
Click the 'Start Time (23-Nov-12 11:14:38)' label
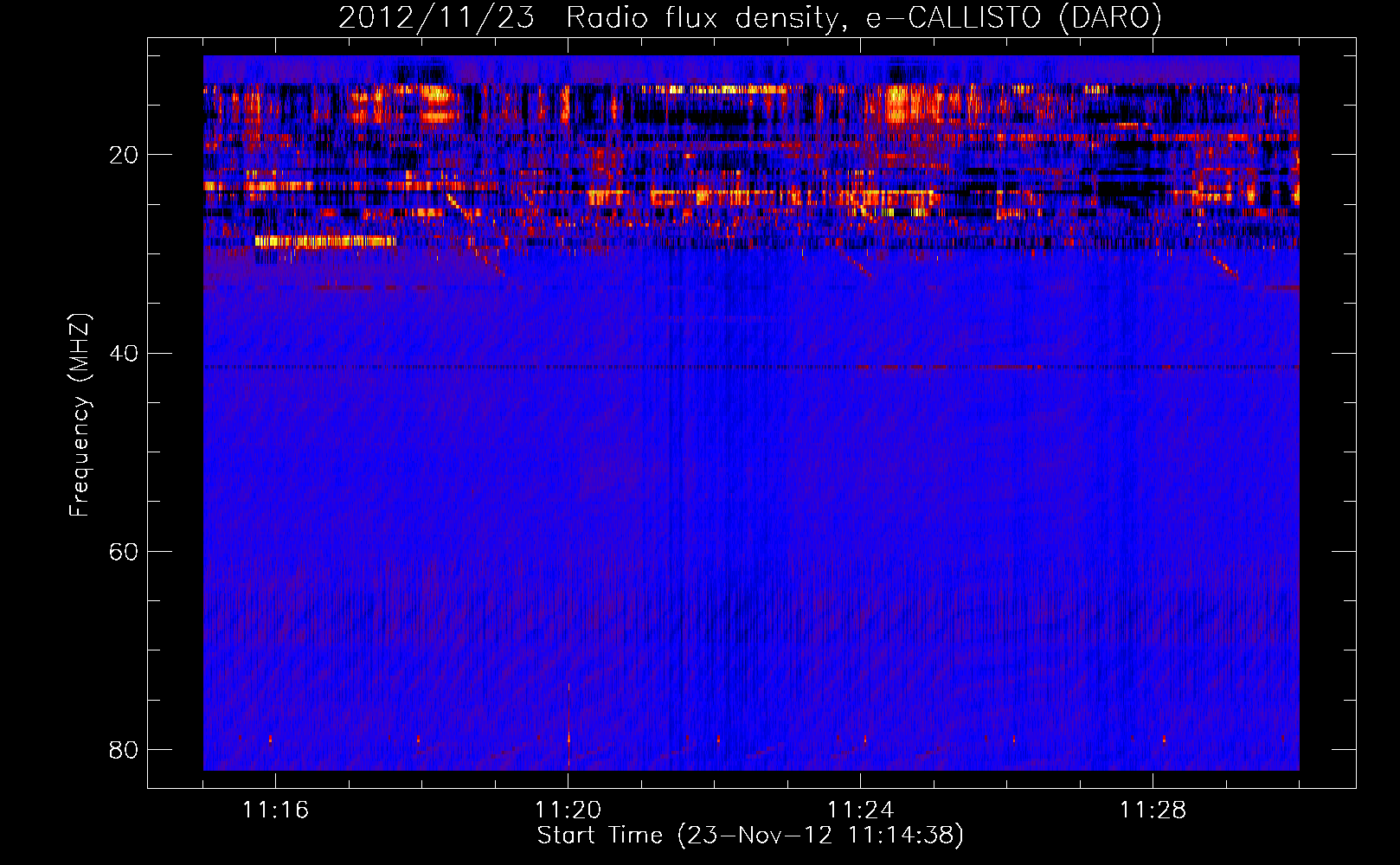point(750,836)
